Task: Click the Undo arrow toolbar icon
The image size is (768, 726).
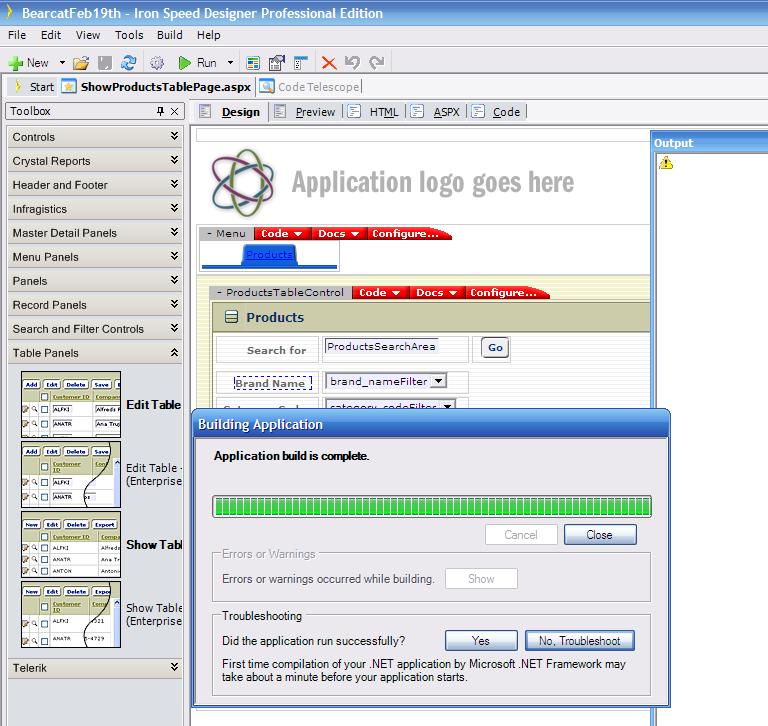Action: point(352,63)
